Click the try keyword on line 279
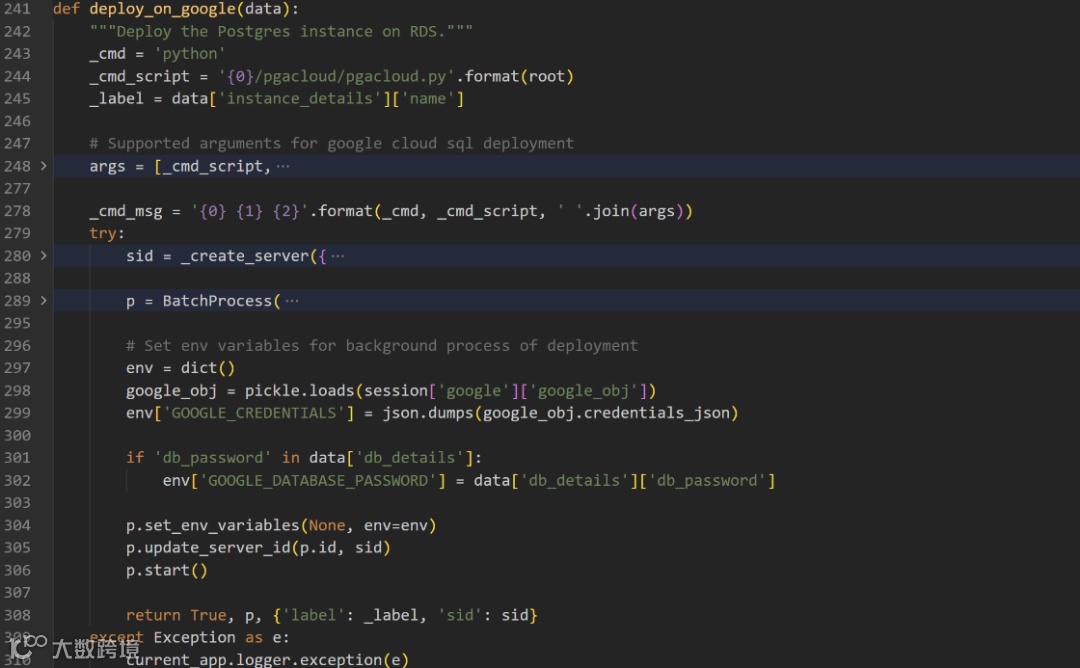This screenshot has width=1080, height=668. (103, 233)
